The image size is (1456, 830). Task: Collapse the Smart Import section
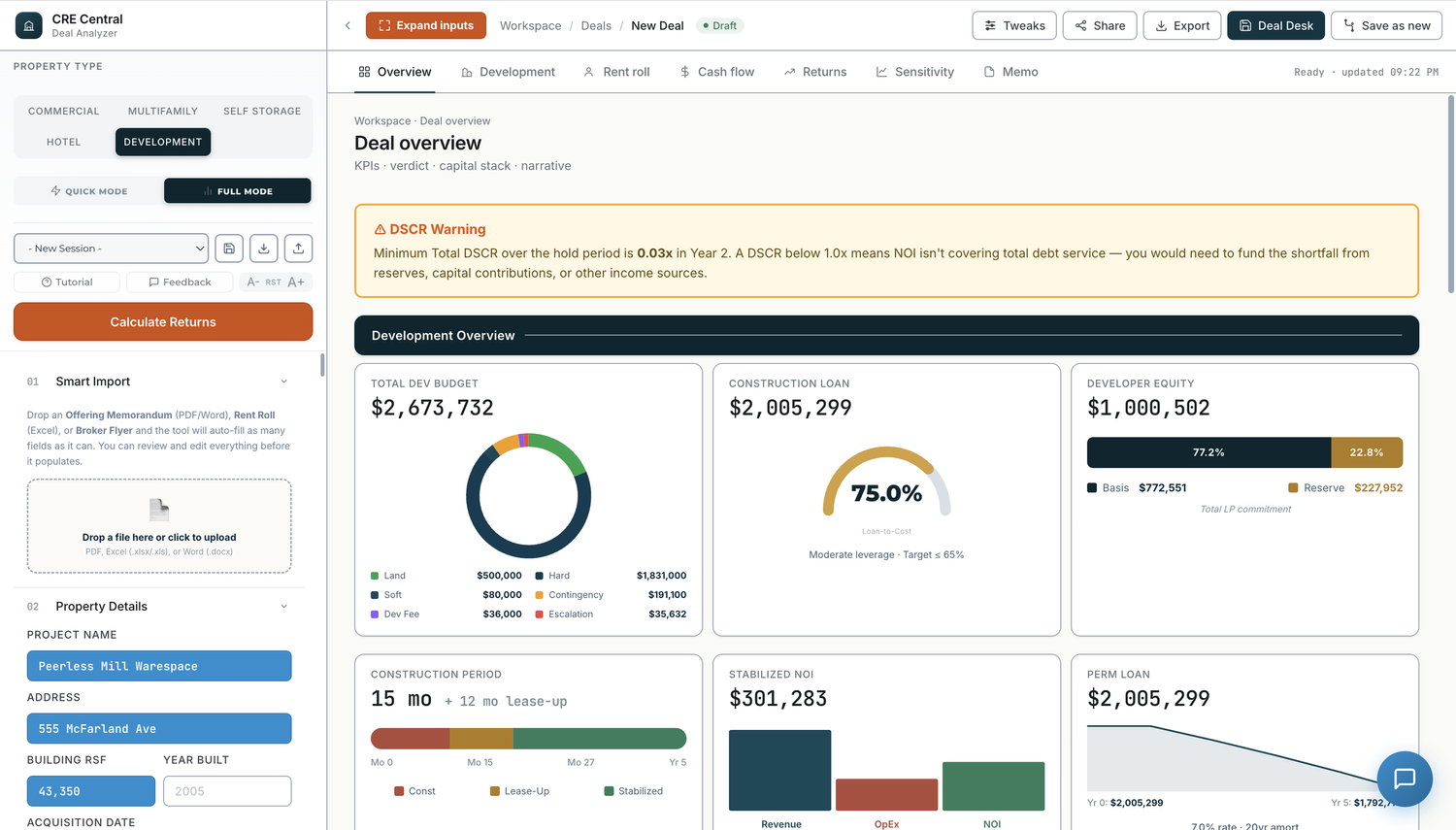[283, 382]
